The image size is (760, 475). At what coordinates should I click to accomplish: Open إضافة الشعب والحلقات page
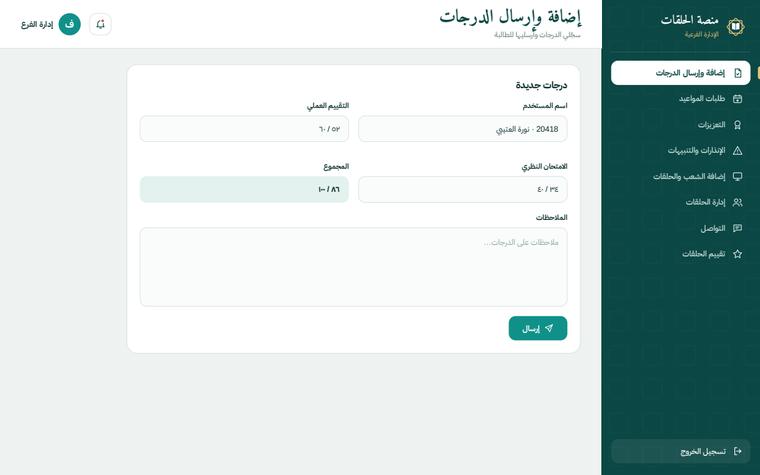(681, 176)
